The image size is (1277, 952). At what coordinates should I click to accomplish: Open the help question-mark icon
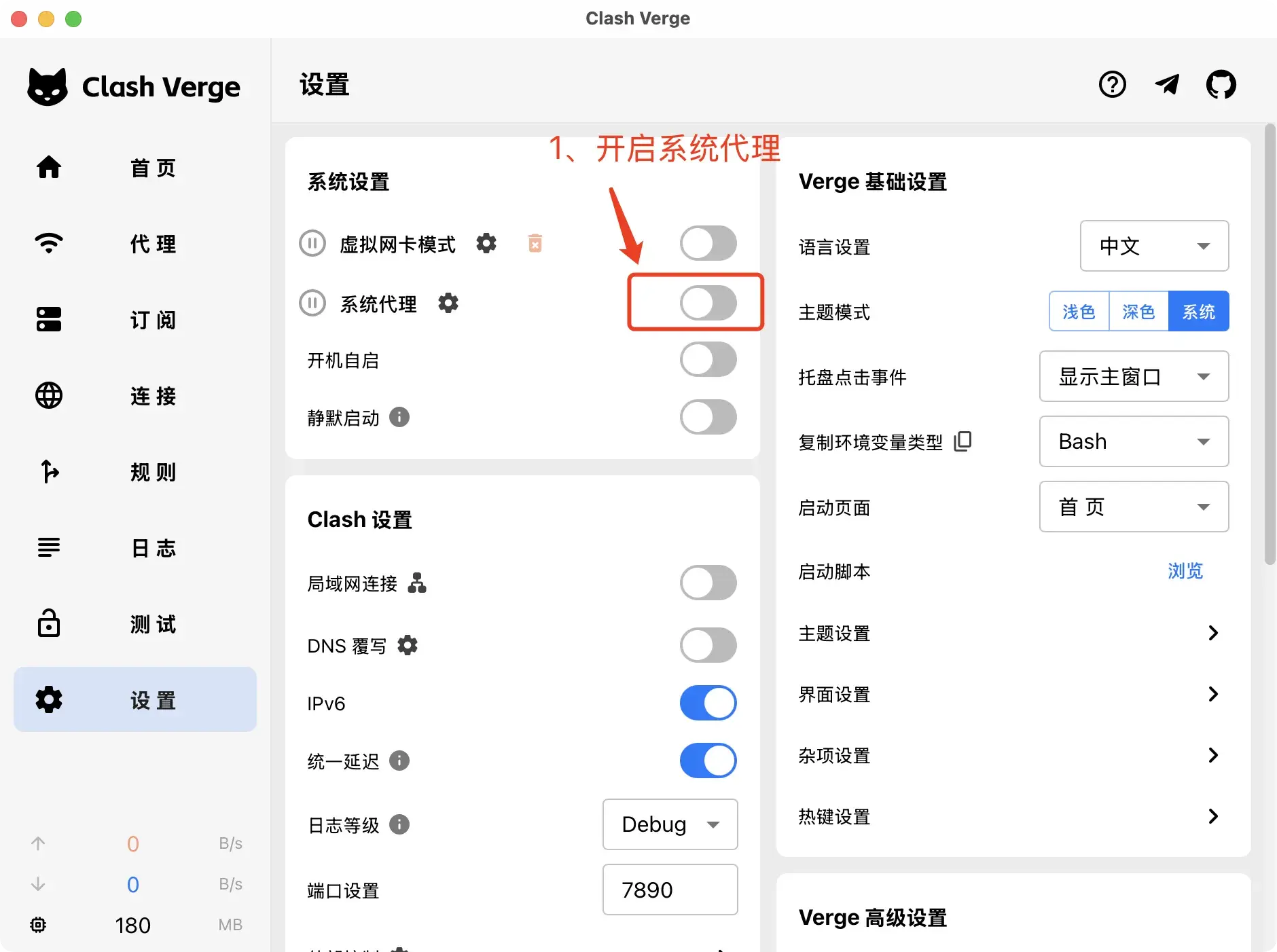(1112, 84)
